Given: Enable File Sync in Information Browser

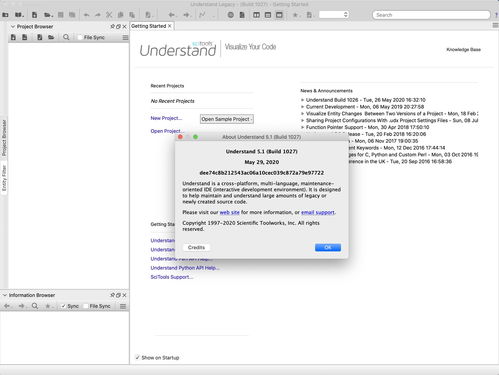Looking at the screenshot, I should pos(85,306).
